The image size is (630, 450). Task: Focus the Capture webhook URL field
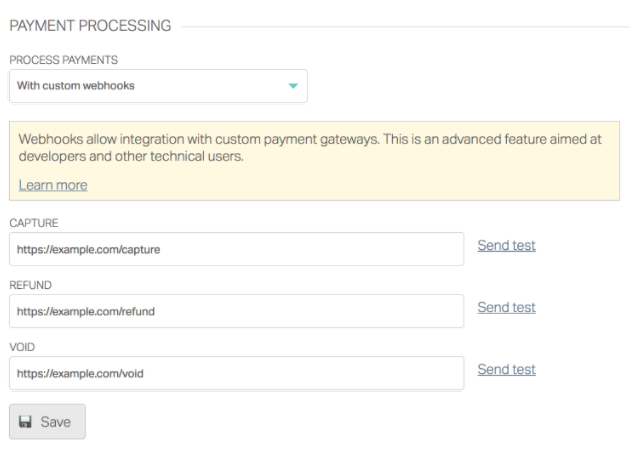click(236, 249)
